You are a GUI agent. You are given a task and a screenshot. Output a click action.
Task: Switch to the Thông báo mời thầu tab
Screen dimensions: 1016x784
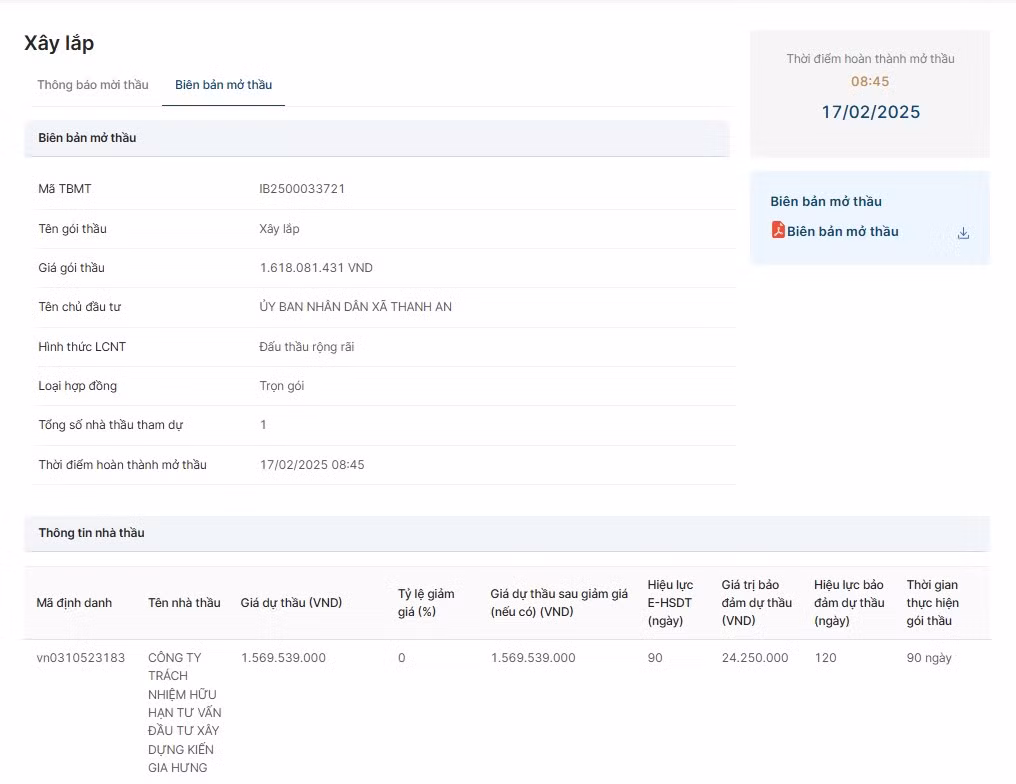point(93,85)
